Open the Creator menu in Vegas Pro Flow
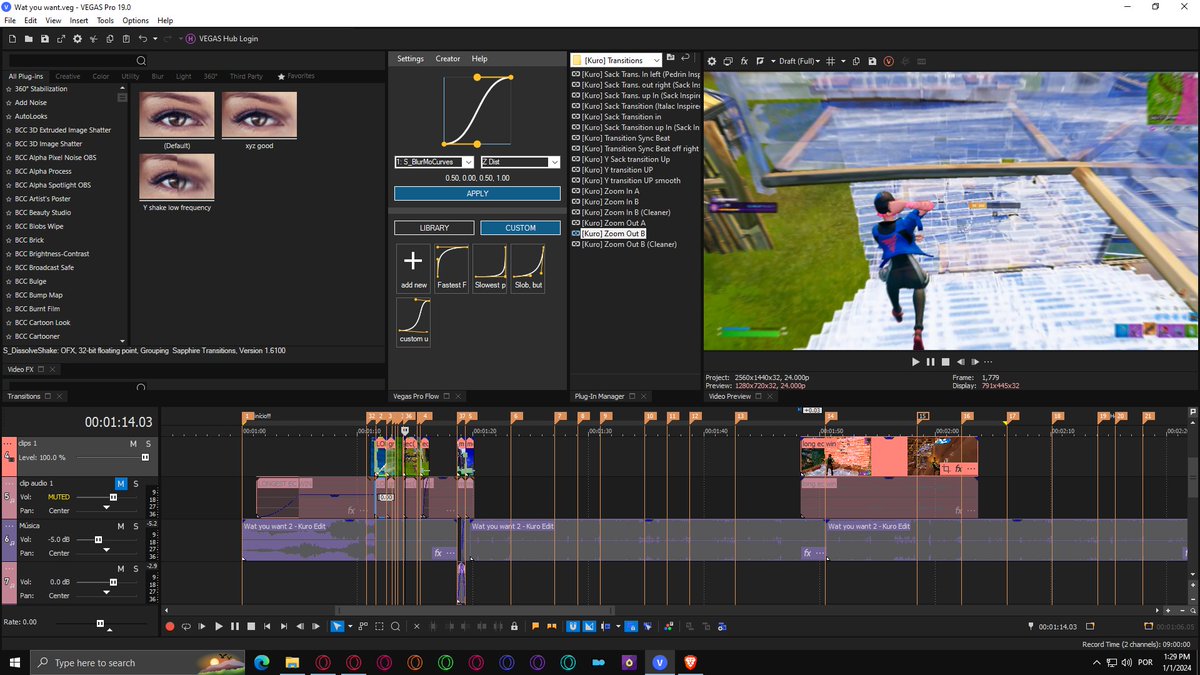Image resolution: width=1200 pixels, height=675 pixels. click(448, 59)
